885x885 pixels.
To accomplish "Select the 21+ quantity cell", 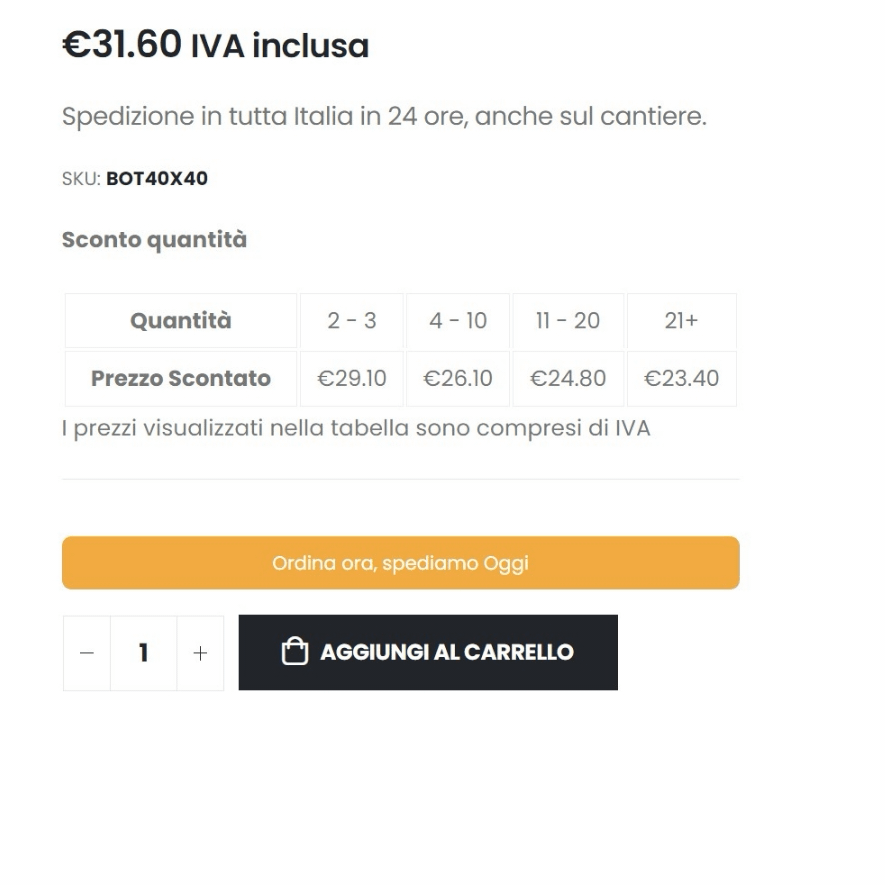I will (x=681, y=321).
